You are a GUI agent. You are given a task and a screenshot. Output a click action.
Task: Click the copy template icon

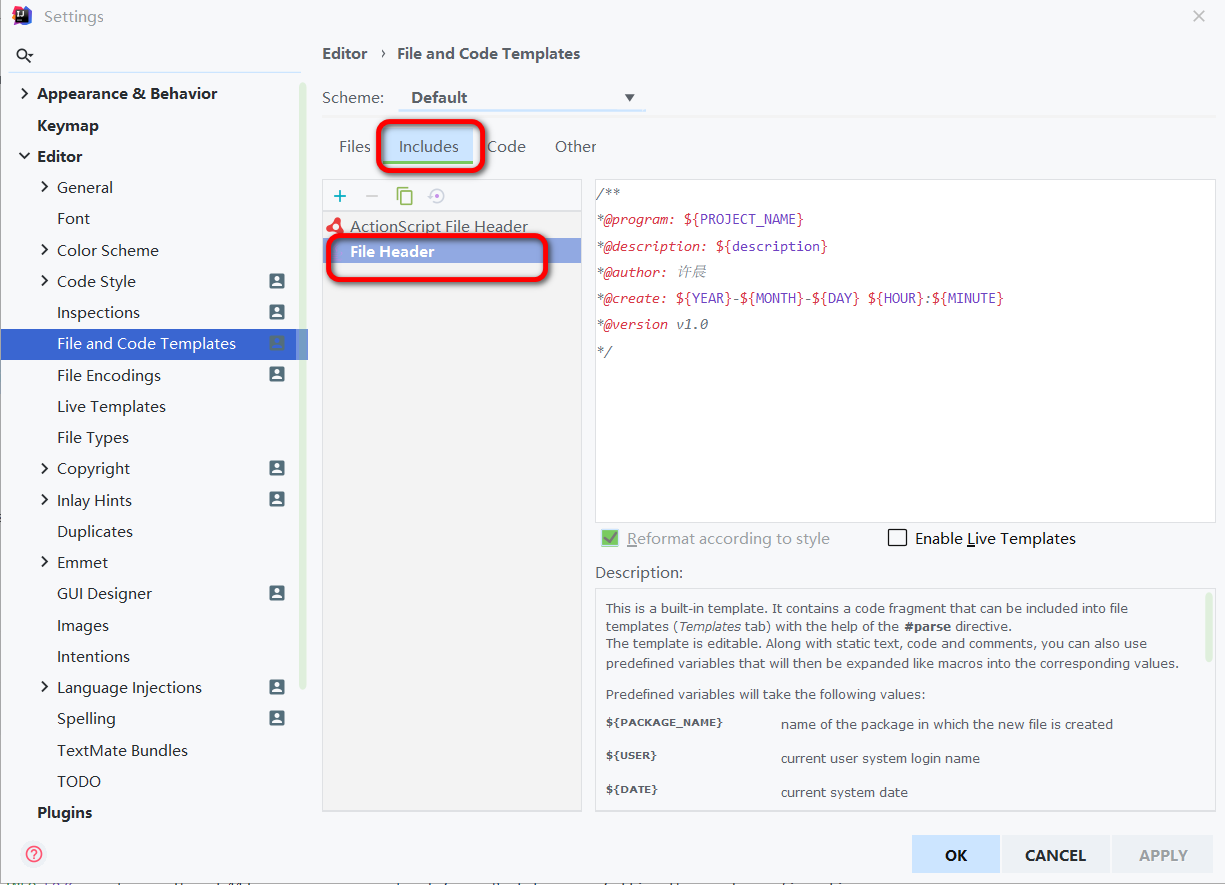(x=404, y=196)
